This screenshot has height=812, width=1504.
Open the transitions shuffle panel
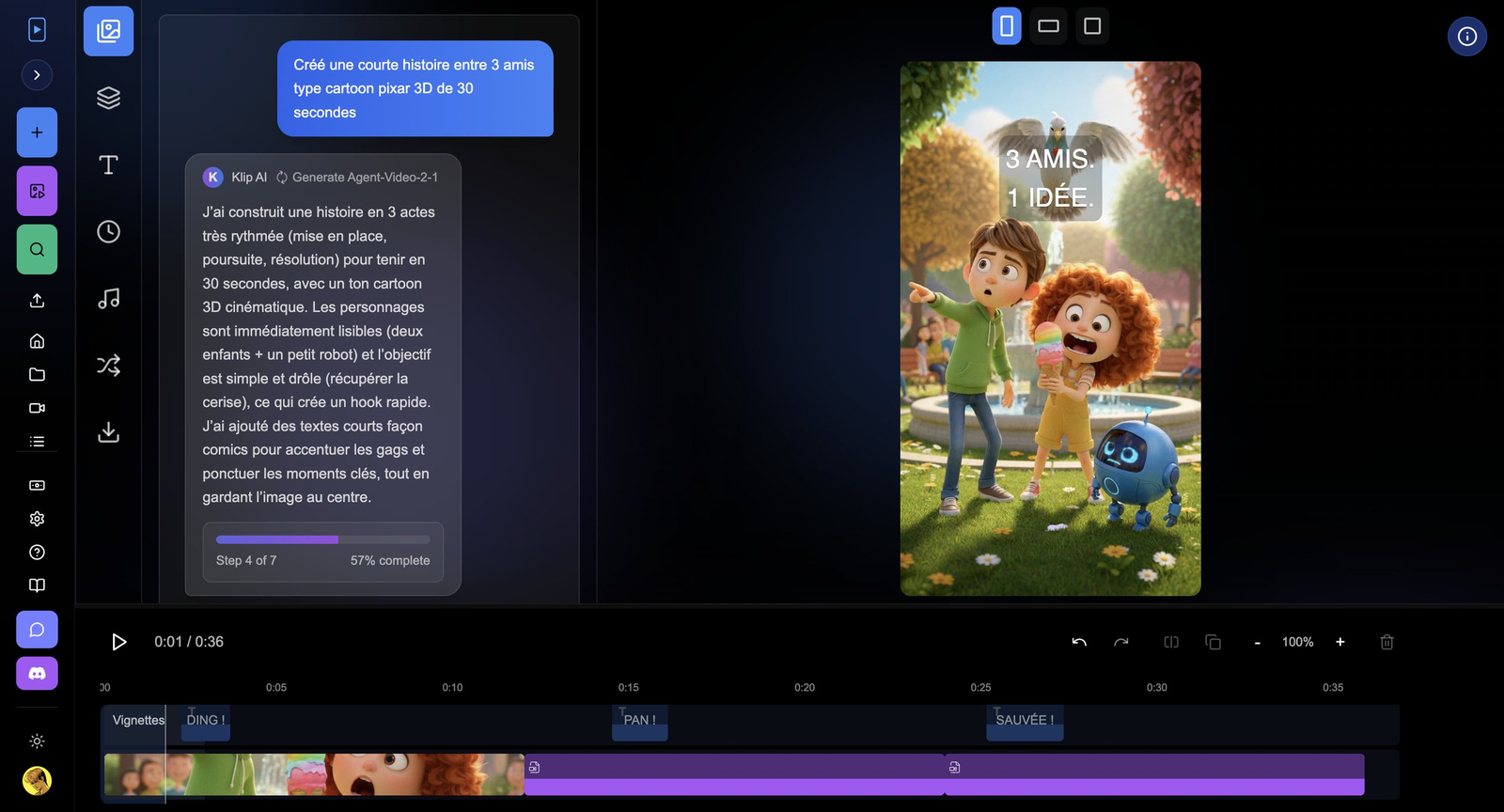click(x=108, y=366)
